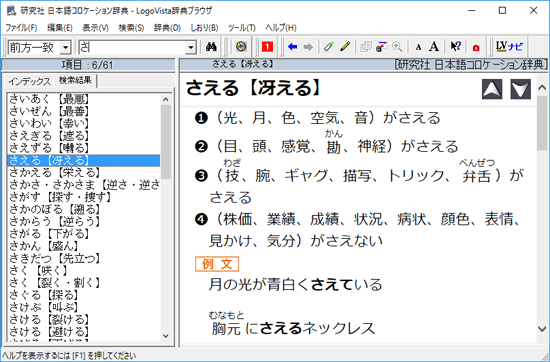Image resolution: width=550 pixels, height=362 pixels.
Task: Click results list scrollbar down arrow
Action: pos(166,336)
